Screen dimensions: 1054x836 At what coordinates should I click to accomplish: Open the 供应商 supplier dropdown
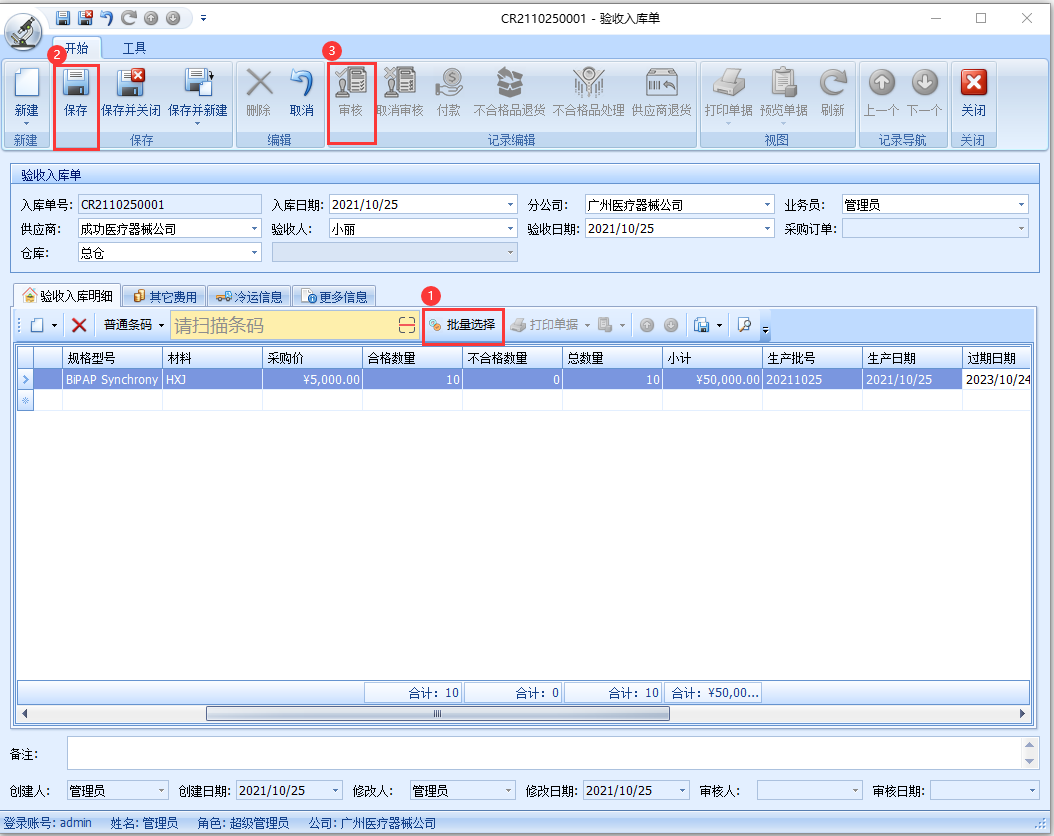(253, 229)
